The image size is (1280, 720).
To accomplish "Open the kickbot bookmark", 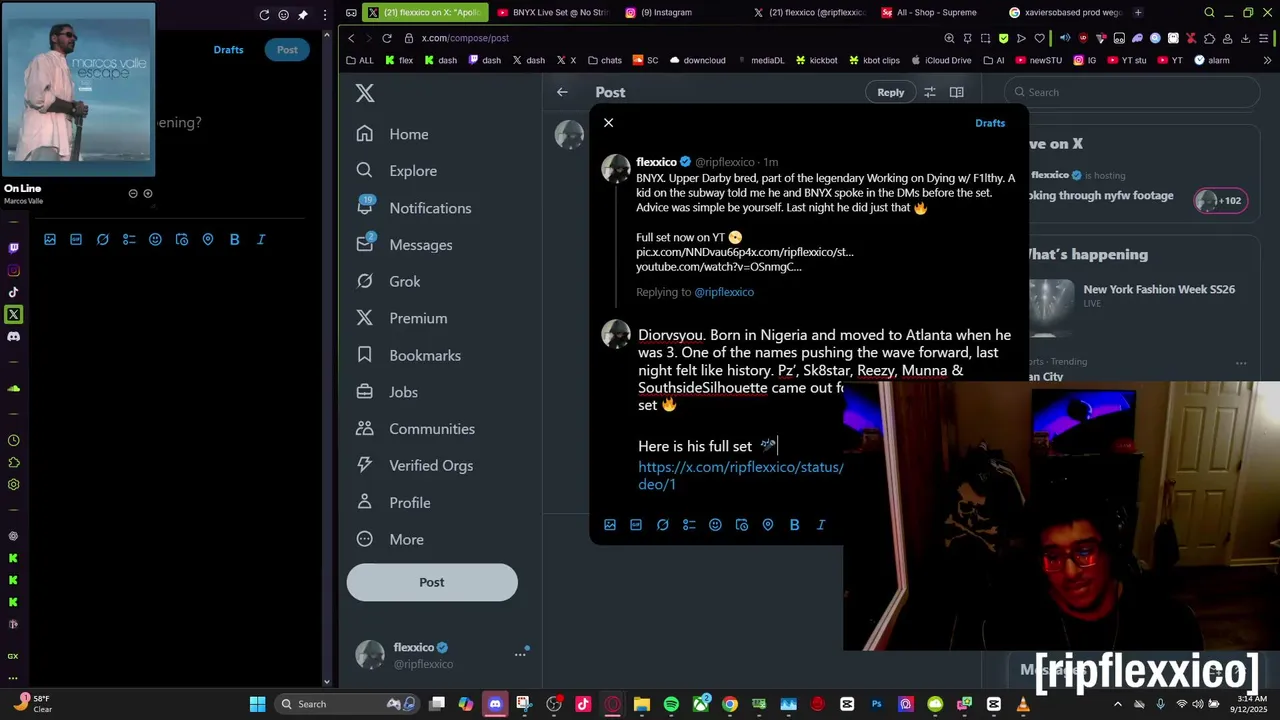I will 816,60.
